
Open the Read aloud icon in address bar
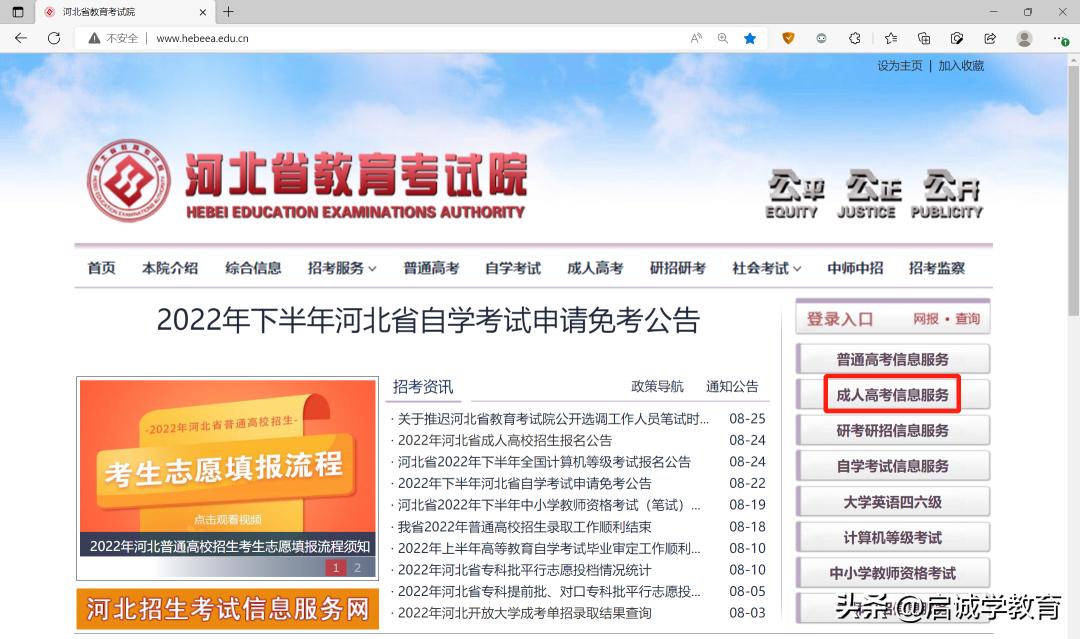[696, 37]
